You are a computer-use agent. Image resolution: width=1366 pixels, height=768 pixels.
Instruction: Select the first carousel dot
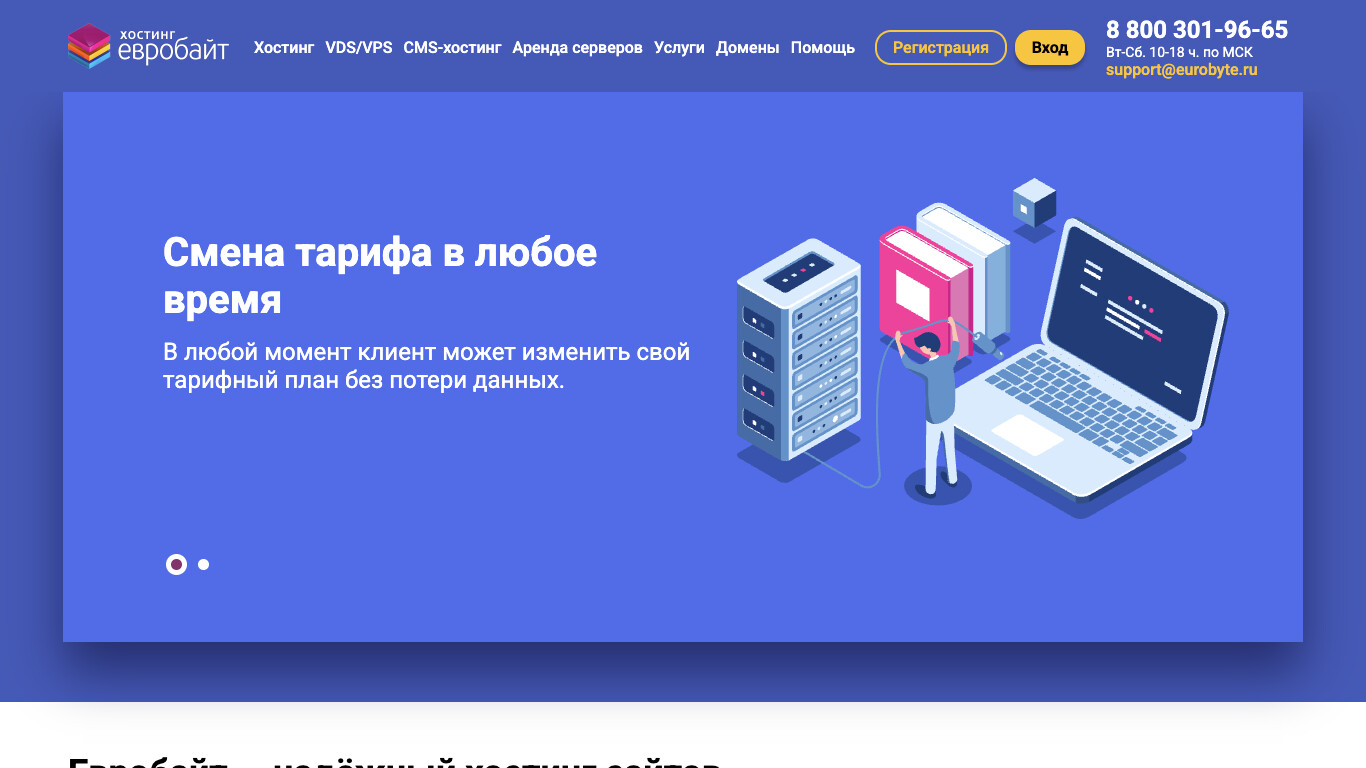click(x=176, y=564)
